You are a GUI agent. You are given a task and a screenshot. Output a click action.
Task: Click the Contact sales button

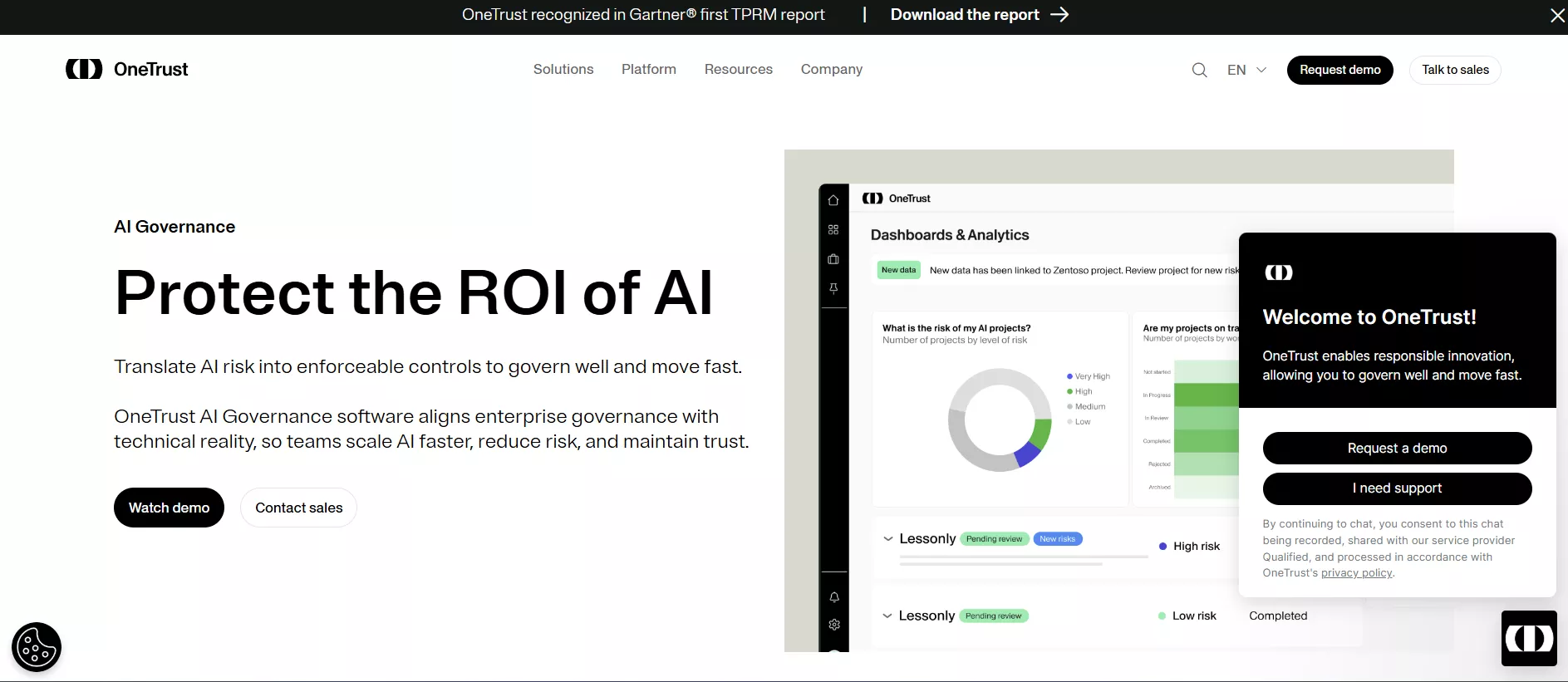[x=298, y=508]
